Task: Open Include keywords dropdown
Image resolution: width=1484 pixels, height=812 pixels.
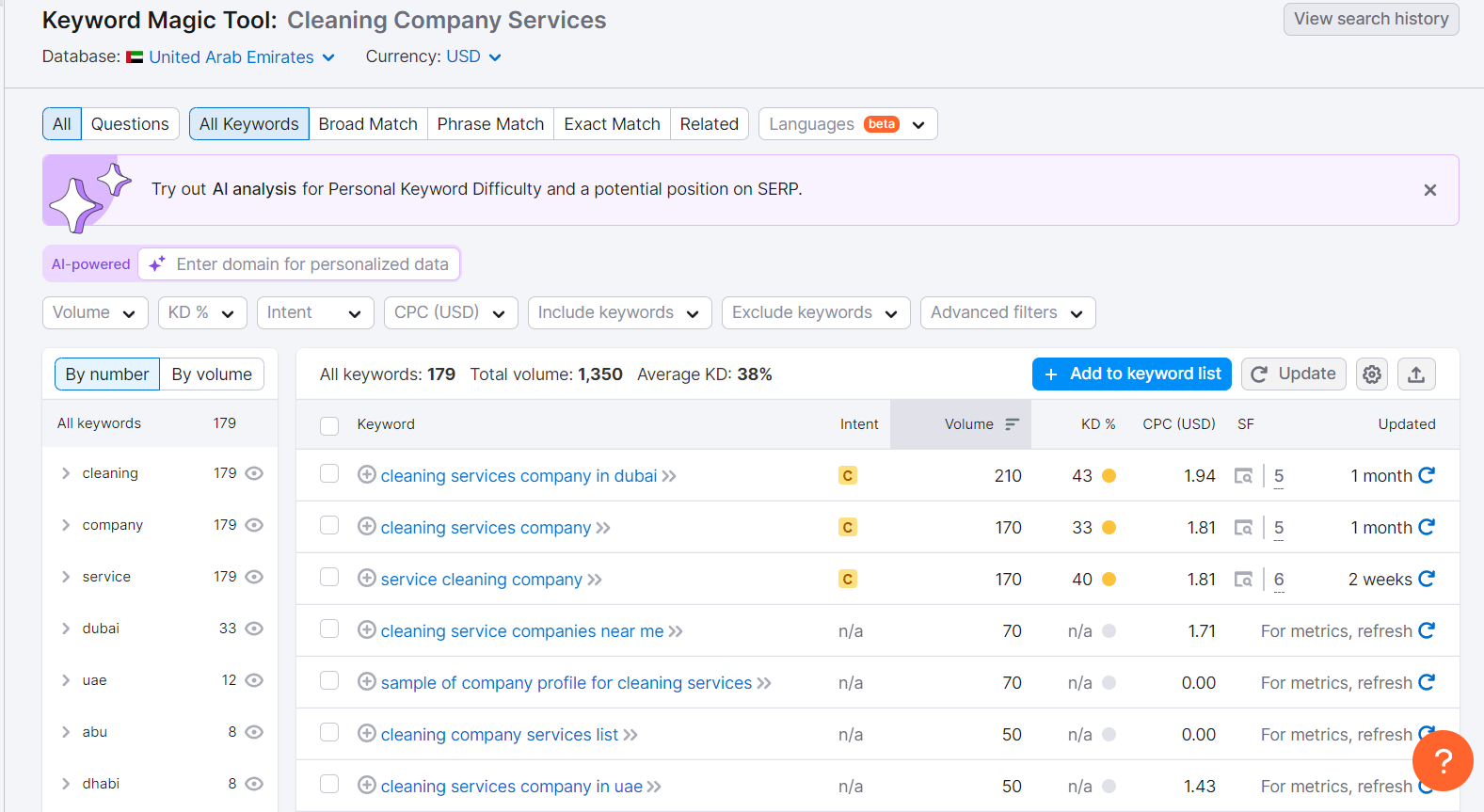Action: 620,313
